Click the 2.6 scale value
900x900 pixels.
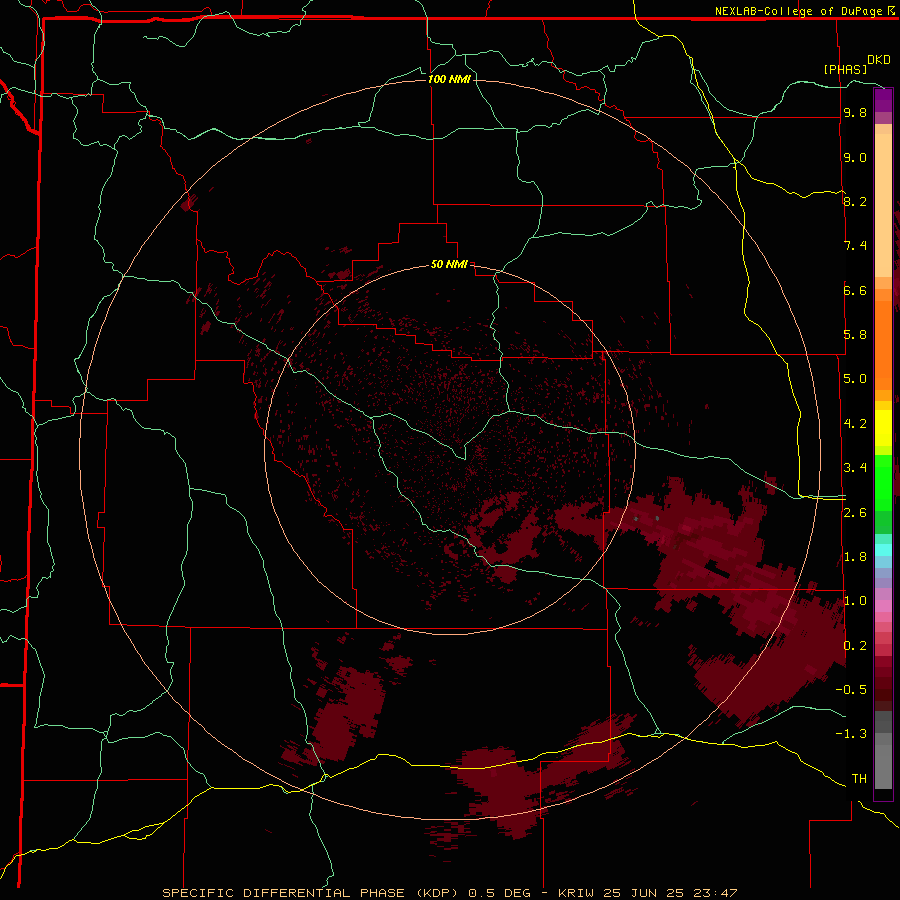pos(855,513)
